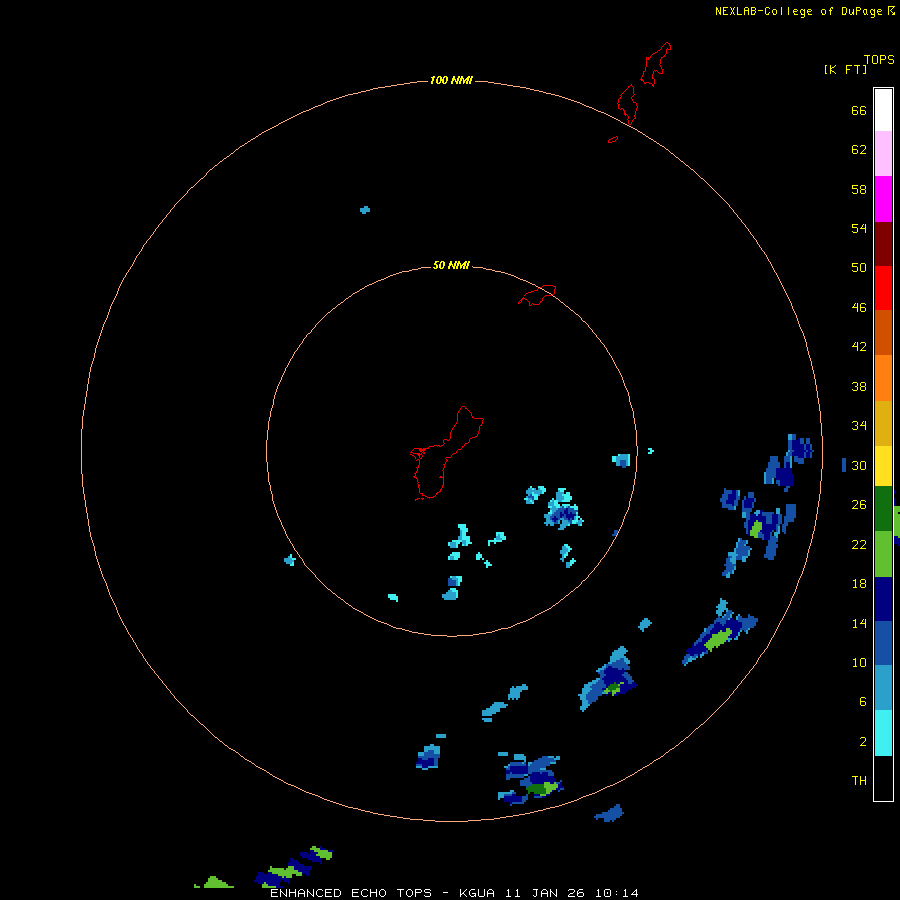The image size is (900, 900).
Task: Pick the dark red maroon legend swatch
Action: click(883, 244)
